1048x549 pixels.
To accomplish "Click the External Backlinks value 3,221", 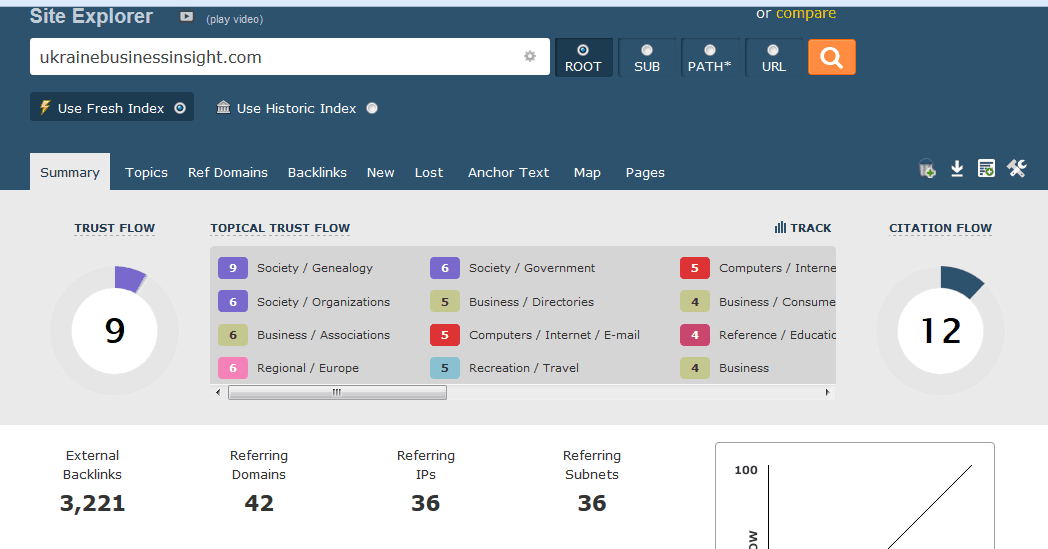I will (92, 503).
